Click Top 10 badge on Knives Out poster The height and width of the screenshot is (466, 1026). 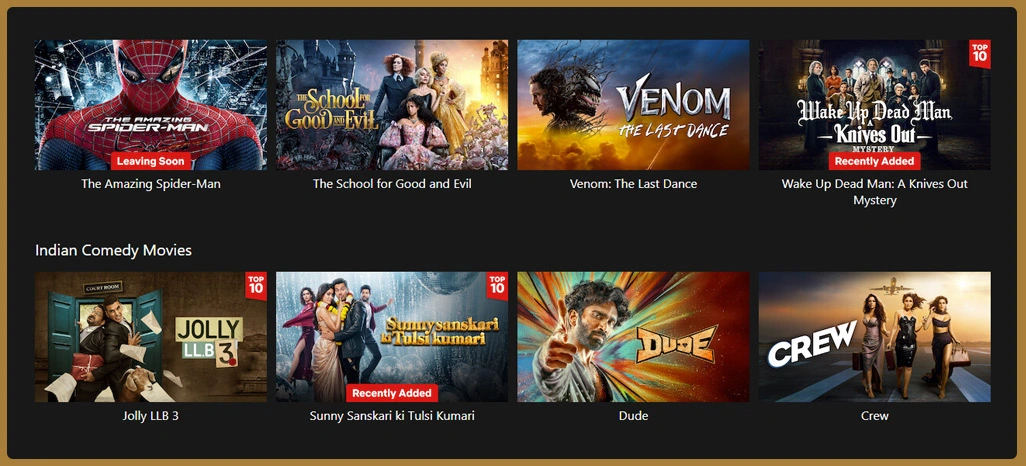(980, 54)
